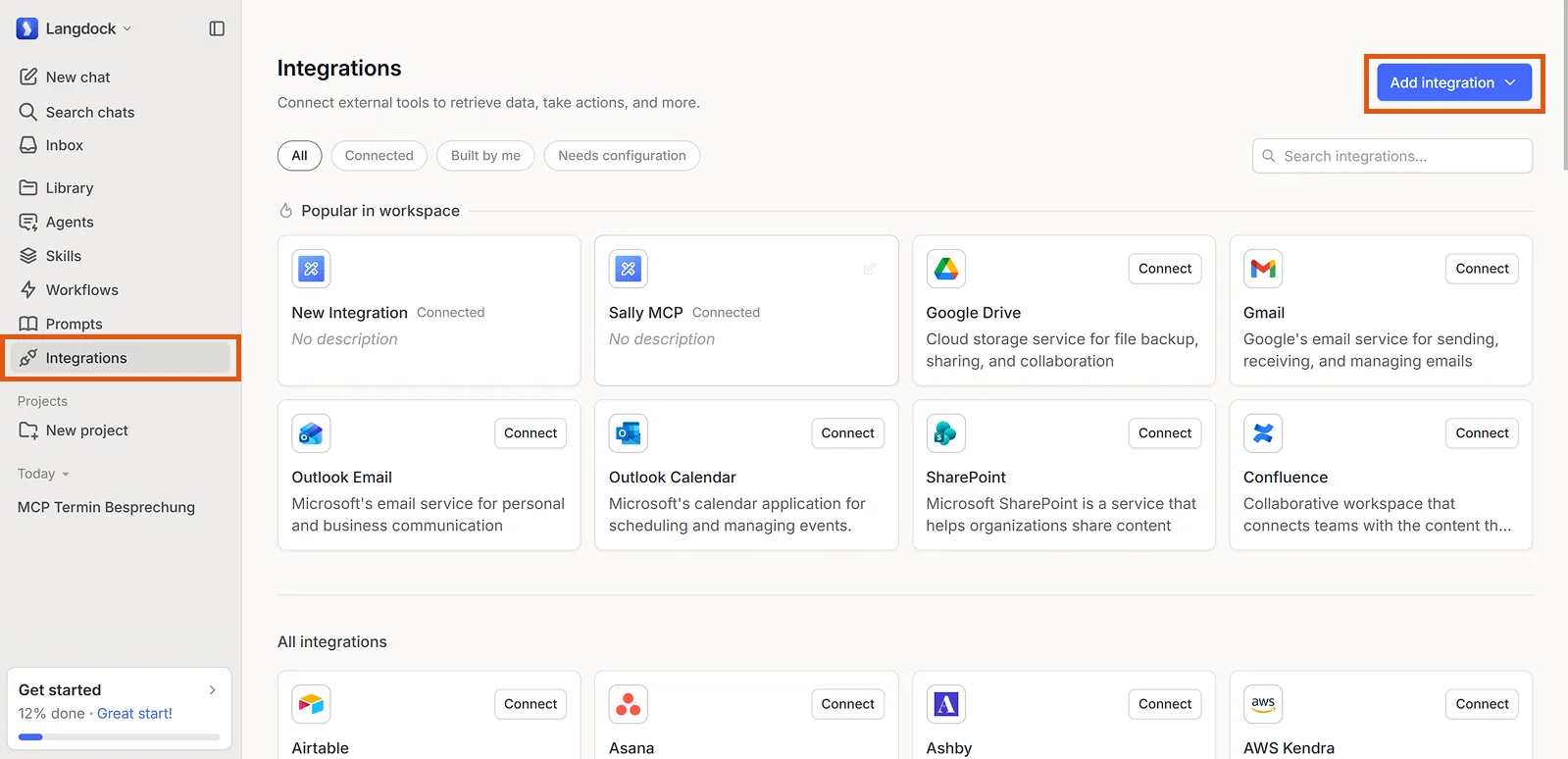Click the Get started progress bar
This screenshot has height=759, width=1568.
119,736
